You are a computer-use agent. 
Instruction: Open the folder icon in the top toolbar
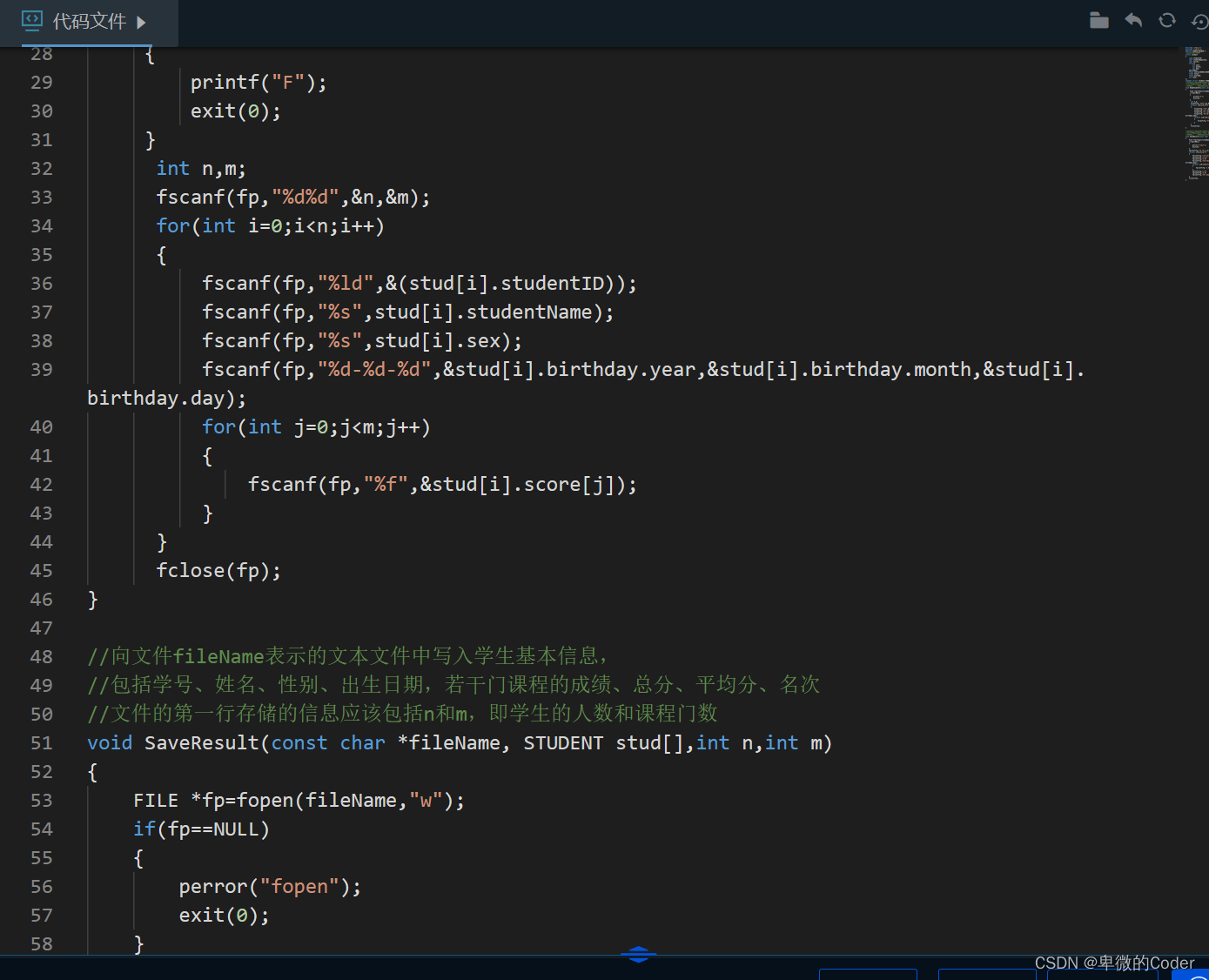click(x=1099, y=20)
